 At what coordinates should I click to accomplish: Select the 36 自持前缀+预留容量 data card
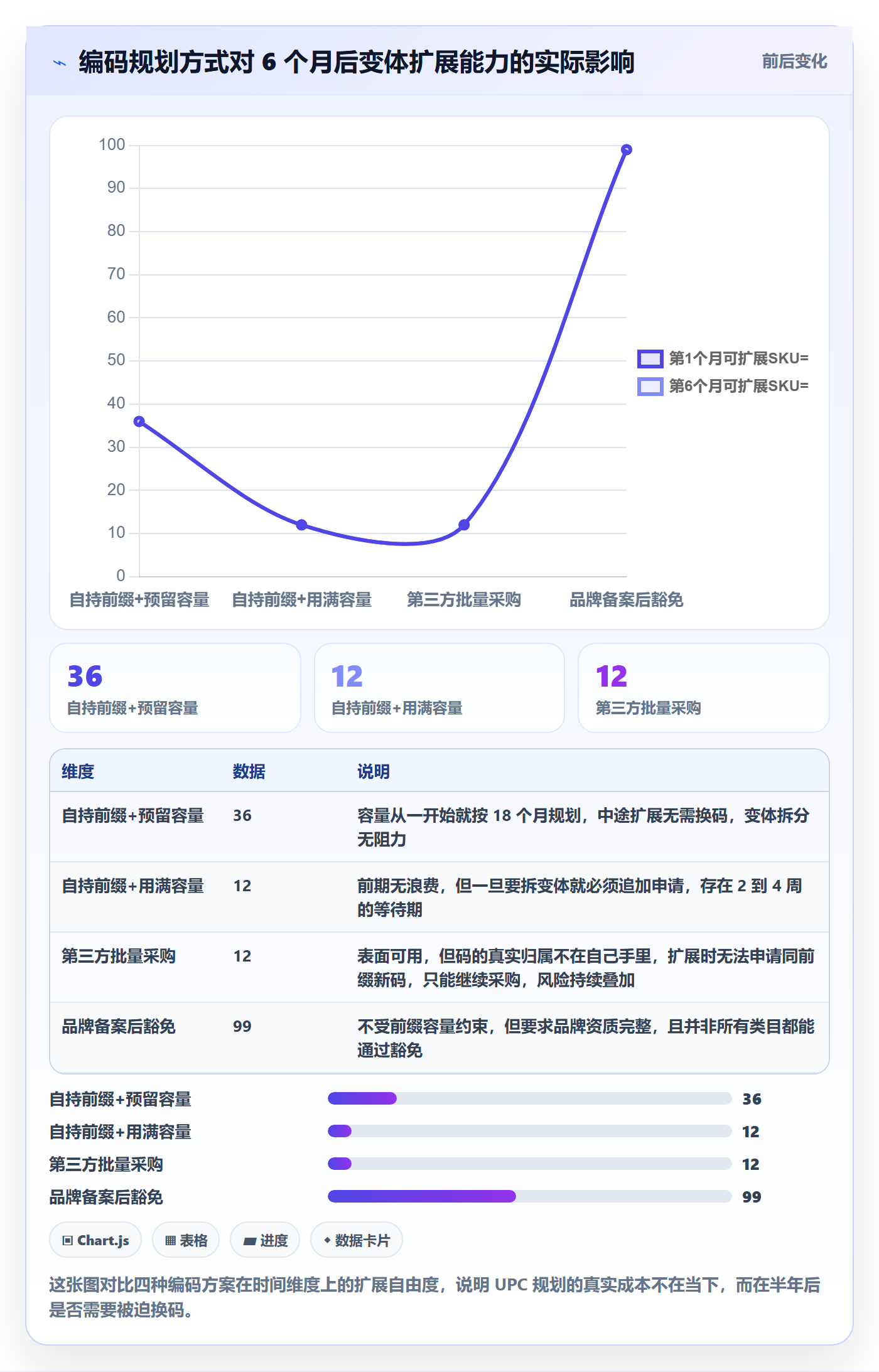(175, 688)
